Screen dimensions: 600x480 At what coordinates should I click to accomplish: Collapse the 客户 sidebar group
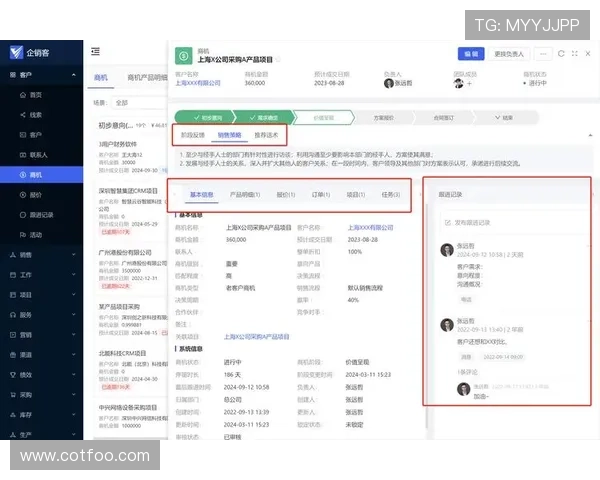[x=73, y=75]
